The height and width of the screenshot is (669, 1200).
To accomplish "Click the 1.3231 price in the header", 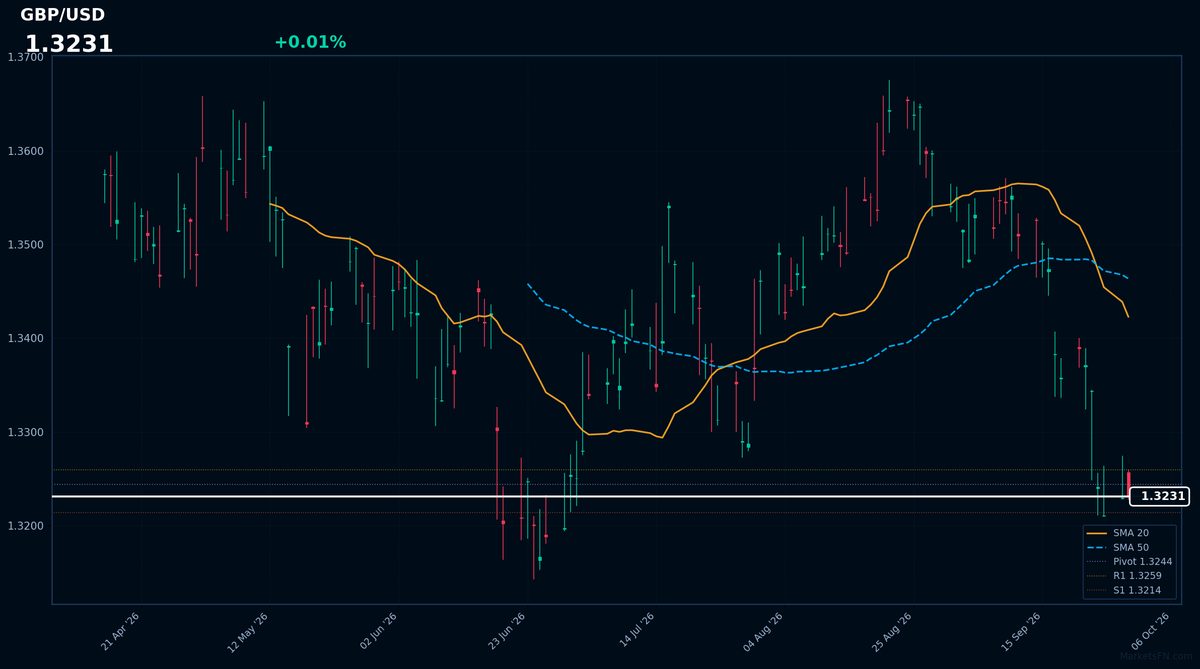I will [x=69, y=44].
